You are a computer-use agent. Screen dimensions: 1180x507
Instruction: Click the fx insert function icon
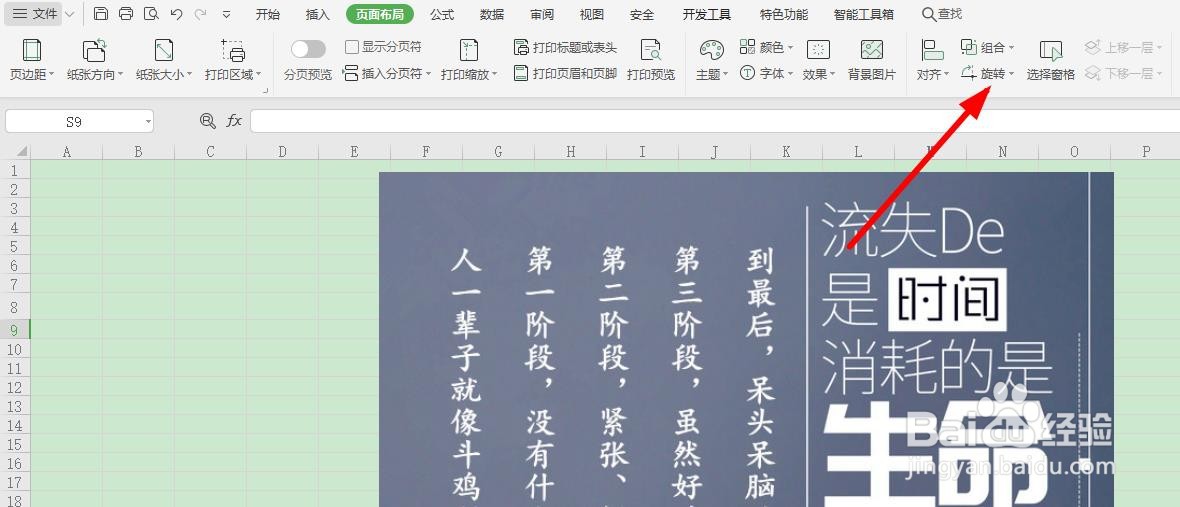[234, 120]
